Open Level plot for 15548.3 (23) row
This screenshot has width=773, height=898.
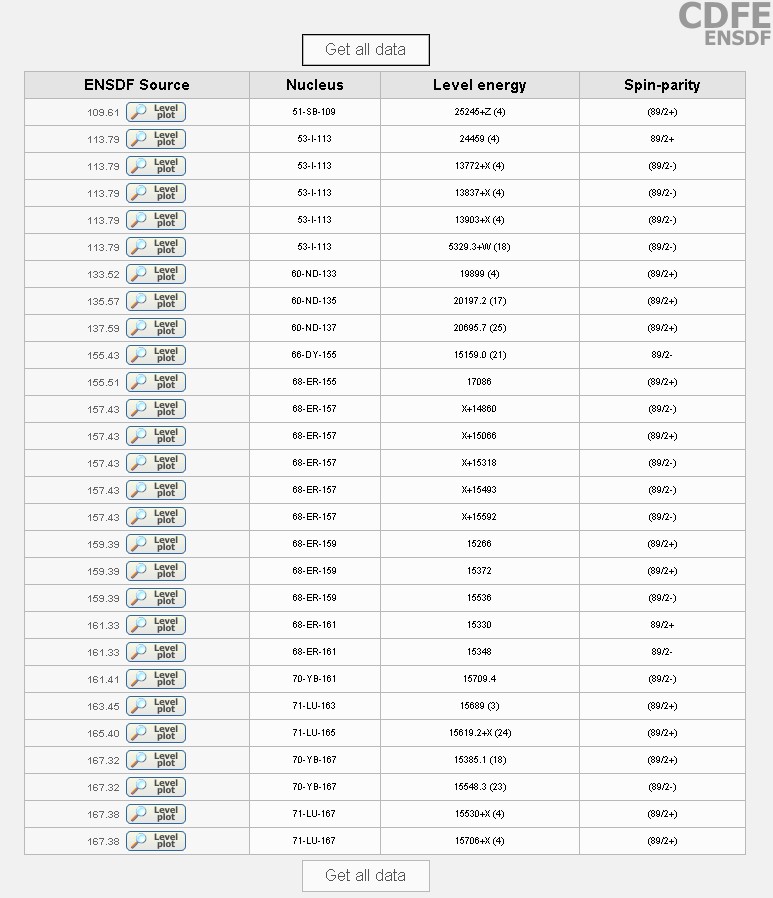[156, 787]
